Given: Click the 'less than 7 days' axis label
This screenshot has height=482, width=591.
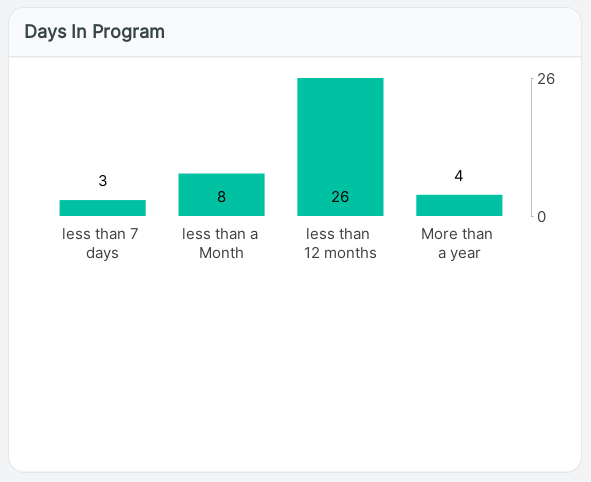Looking at the screenshot, I should pyautogui.click(x=101, y=243).
